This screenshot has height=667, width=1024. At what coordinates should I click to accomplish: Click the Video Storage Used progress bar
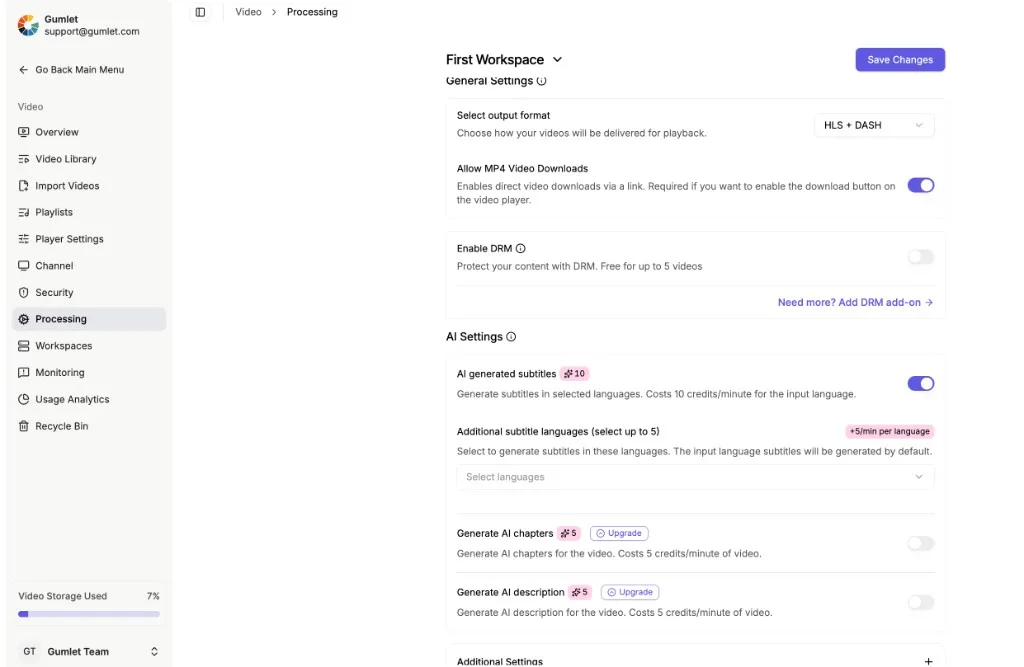click(x=89, y=614)
